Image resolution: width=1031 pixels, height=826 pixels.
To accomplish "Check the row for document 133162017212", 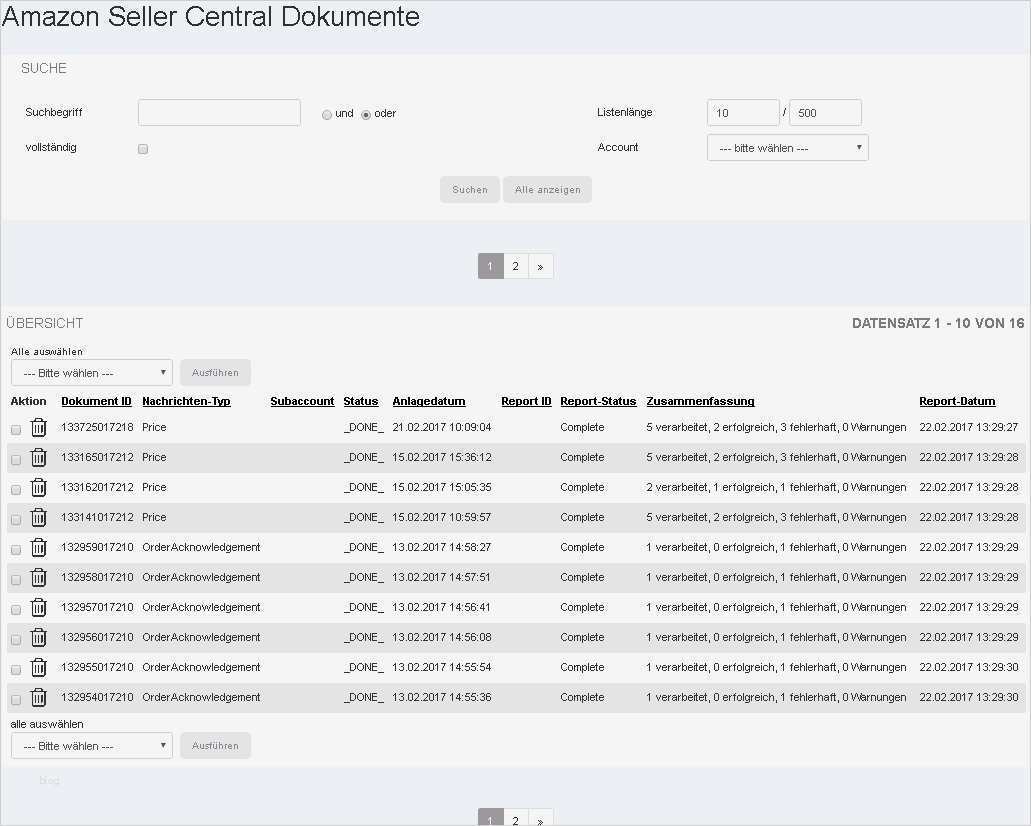I will tap(16, 490).
